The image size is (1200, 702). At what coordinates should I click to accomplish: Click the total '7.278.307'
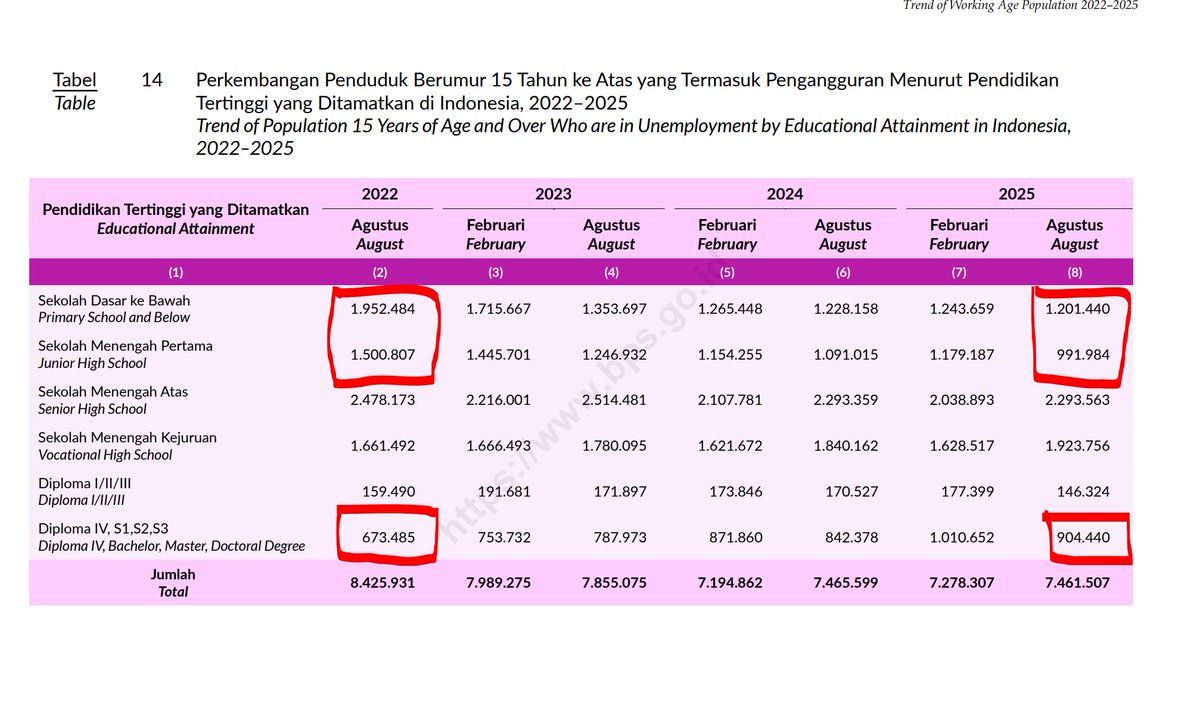[962, 582]
